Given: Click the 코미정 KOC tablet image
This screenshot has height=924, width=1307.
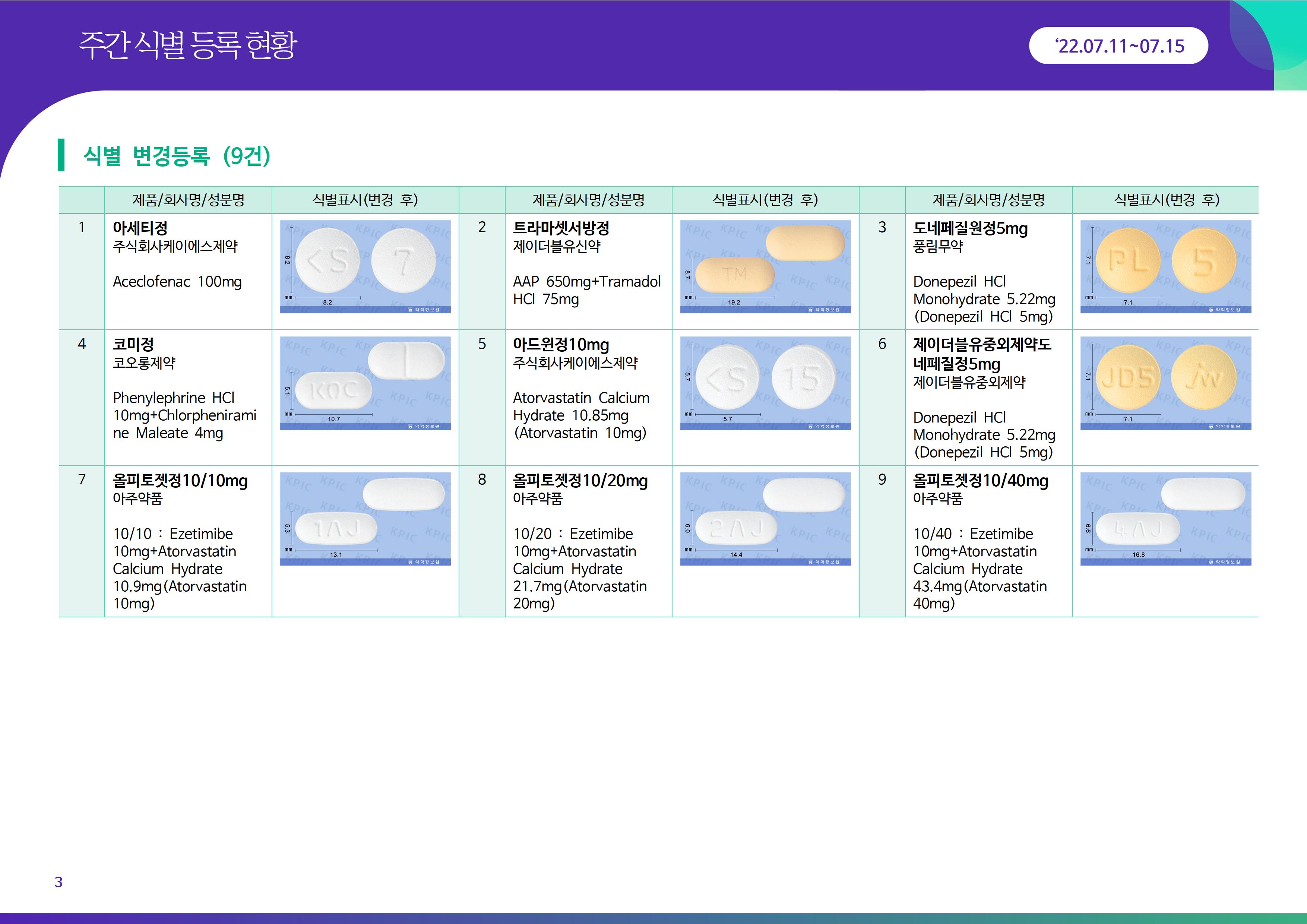Looking at the screenshot, I should [365, 383].
